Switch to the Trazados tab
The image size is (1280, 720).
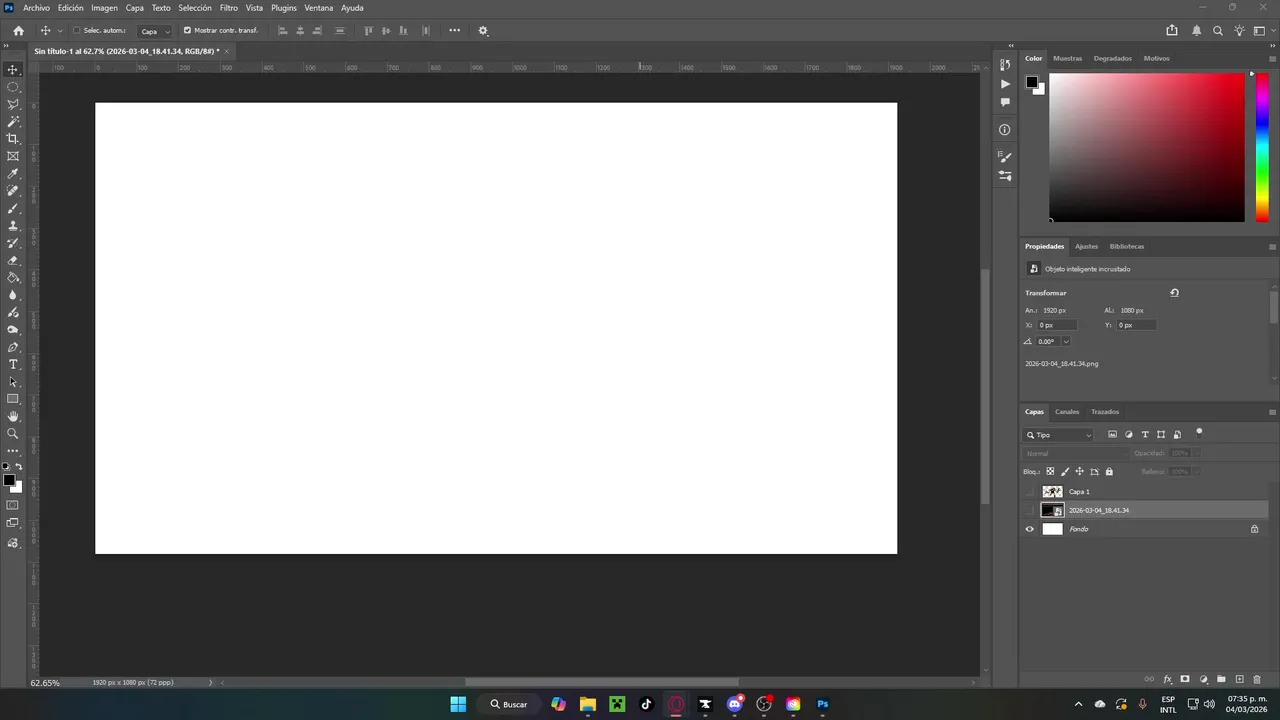click(1105, 412)
